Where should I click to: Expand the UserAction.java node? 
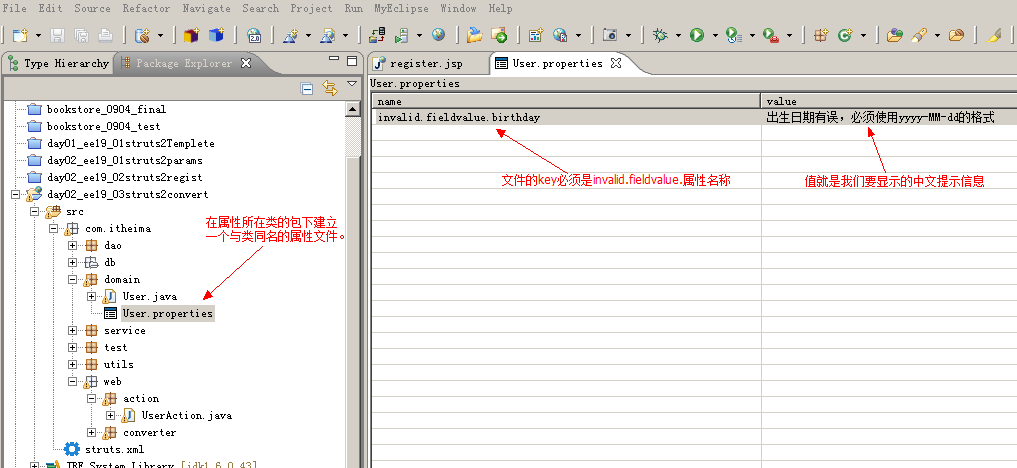[110, 415]
